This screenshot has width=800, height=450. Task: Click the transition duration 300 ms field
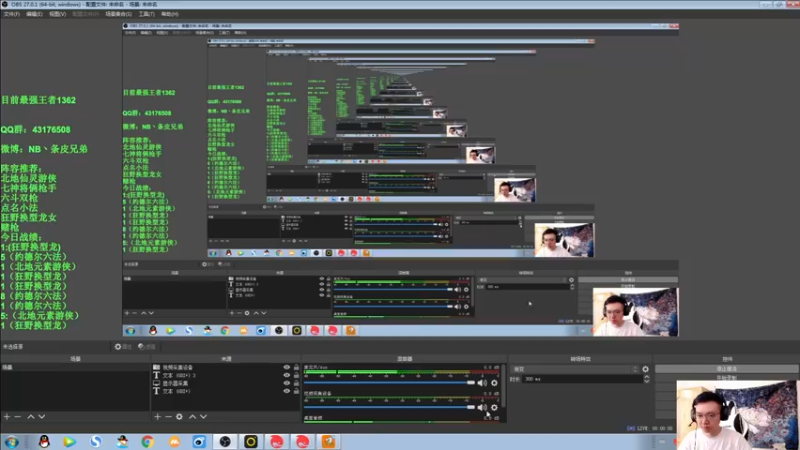(x=582, y=379)
